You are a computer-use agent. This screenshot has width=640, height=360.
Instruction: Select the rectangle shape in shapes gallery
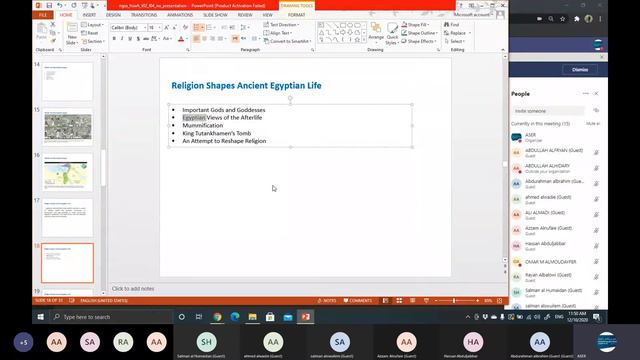pyautogui.click(x=343, y=25)
